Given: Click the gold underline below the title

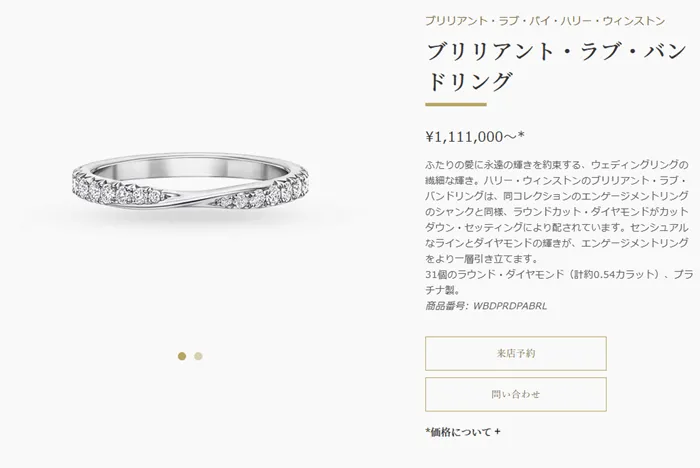Looking at the screenshot, I should (456, 104).
